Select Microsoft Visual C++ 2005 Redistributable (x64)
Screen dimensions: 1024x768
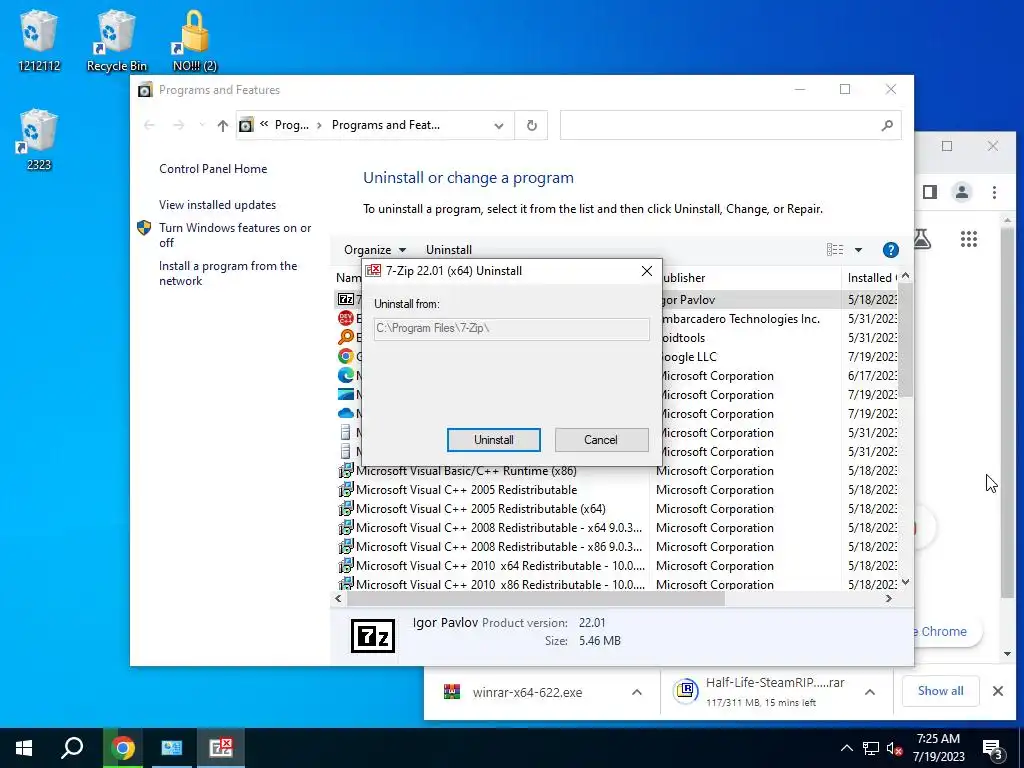pyautogui.click(x=480, y=509)
